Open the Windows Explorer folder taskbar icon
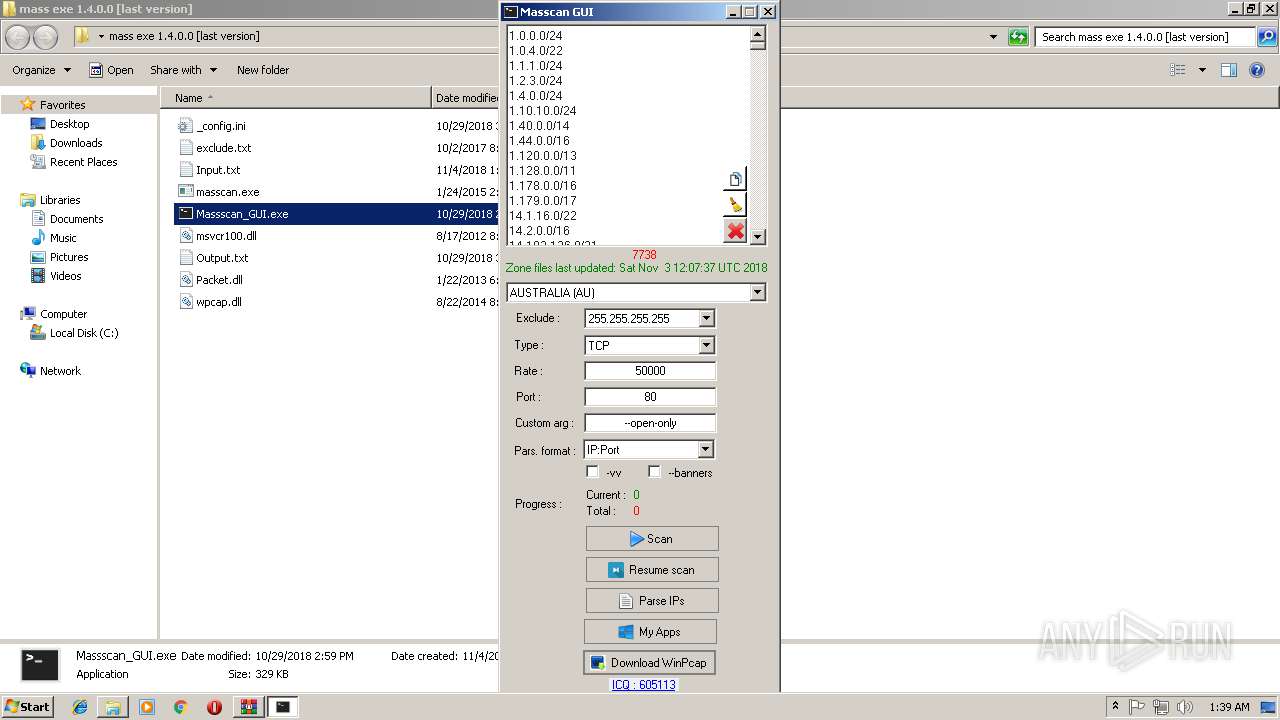The width and height of the screenshot is (1280, 720). click(x=113, y=707)
